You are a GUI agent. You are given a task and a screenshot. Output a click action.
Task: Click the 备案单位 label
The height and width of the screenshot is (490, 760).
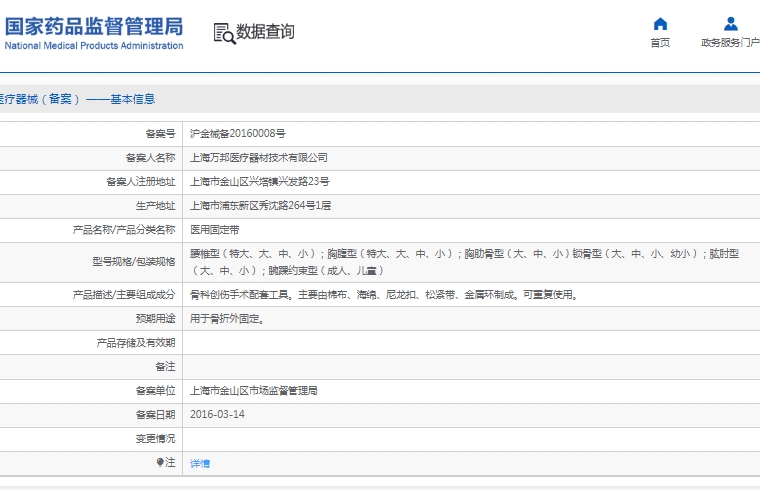[x=156, y=391]
